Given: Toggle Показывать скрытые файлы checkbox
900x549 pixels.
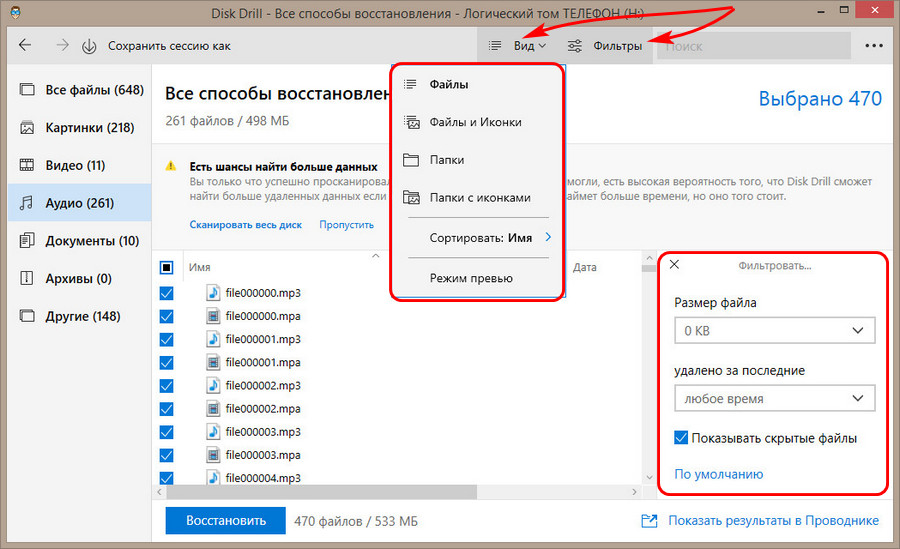Looking at the screenshot, I should 681,438.
